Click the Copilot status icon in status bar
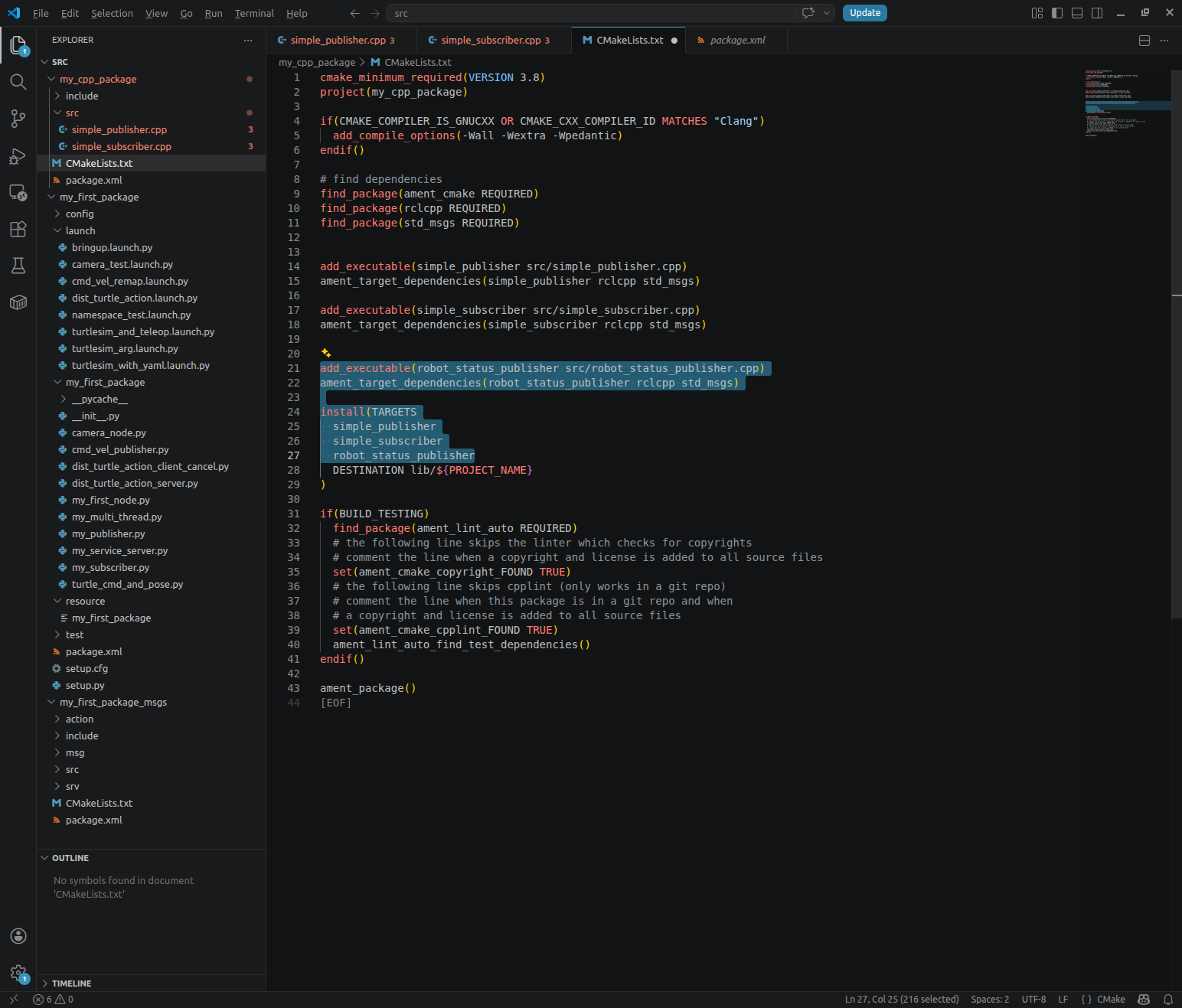The width and height of the screenshot is (1182, 1008). tap(1144, 999)
